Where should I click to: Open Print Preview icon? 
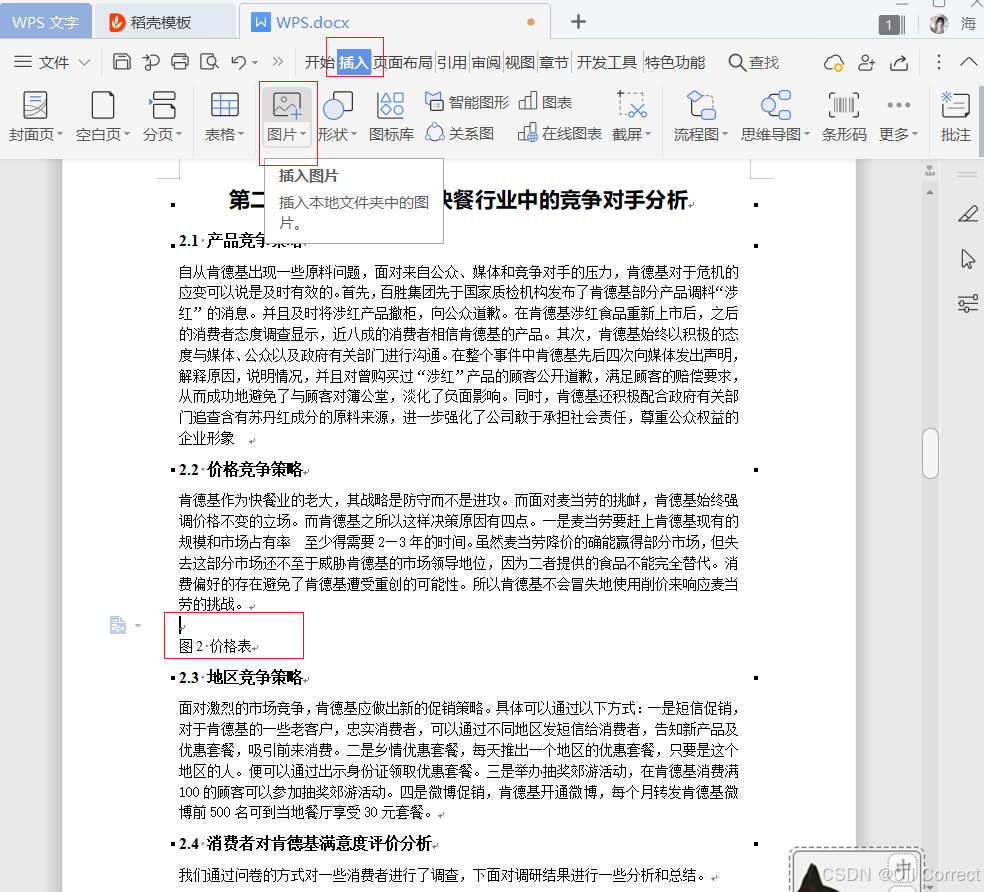point(209,62)
